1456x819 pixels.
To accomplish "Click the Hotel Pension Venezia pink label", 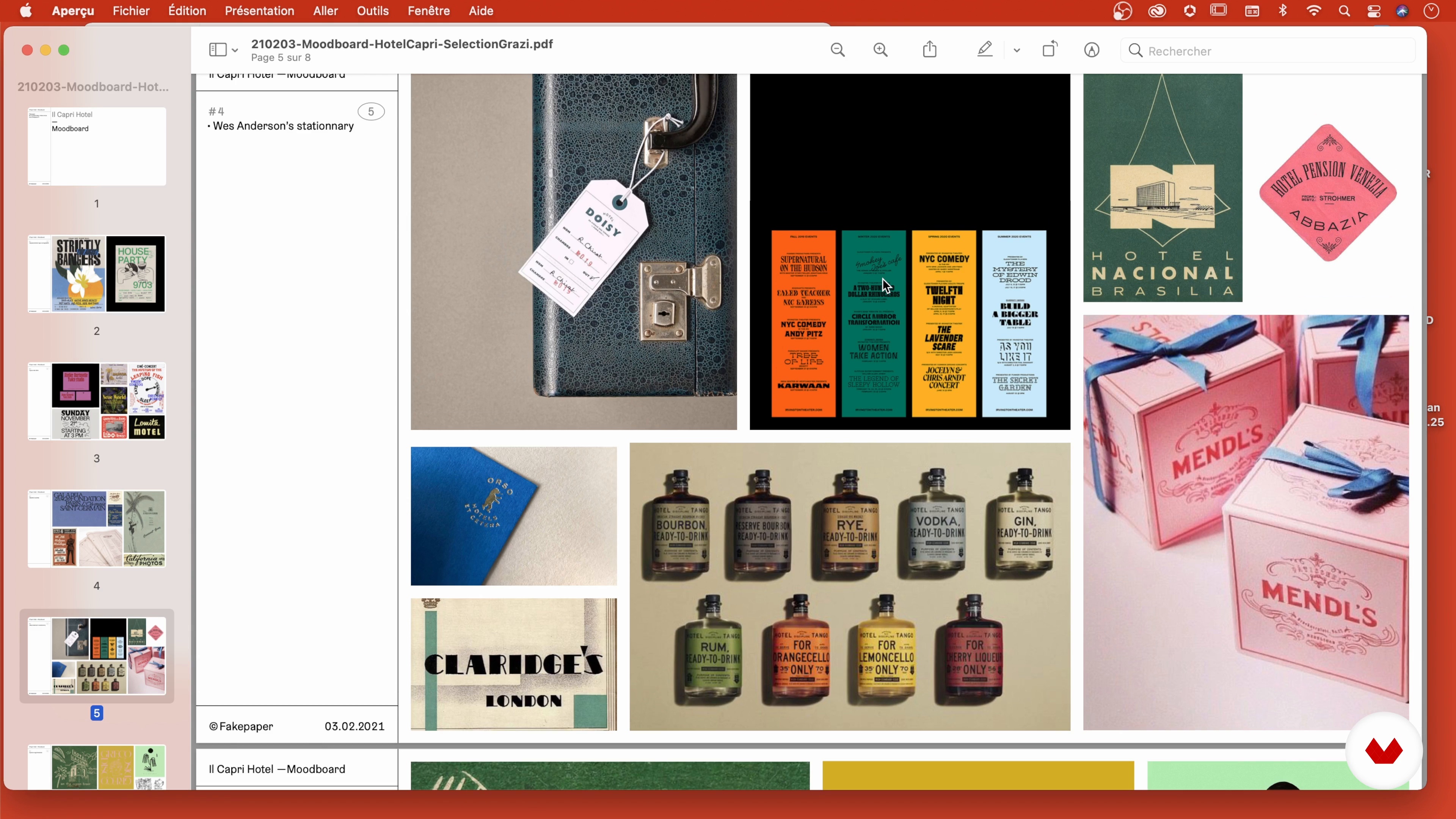I will [x=1328, y=193].
